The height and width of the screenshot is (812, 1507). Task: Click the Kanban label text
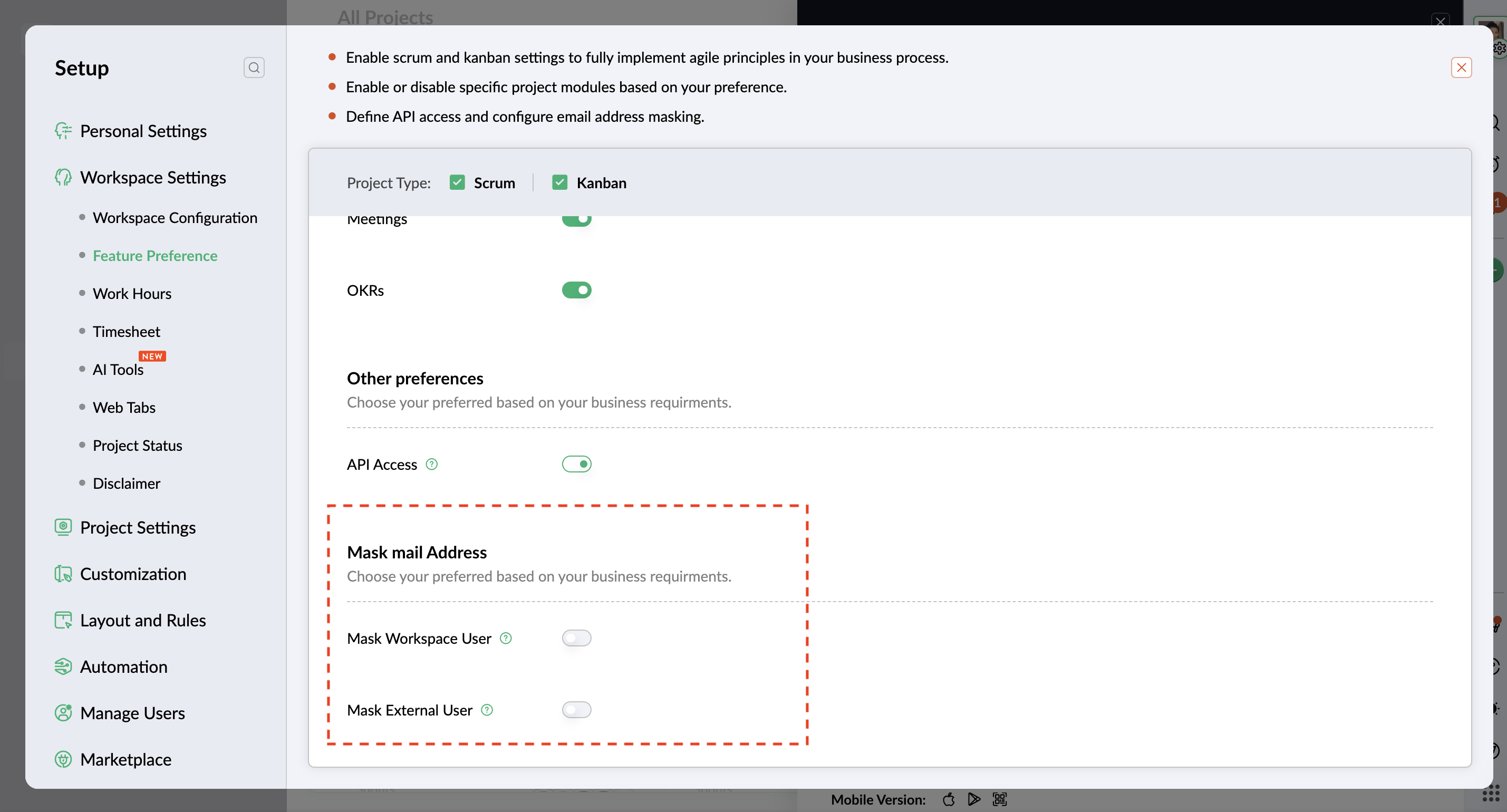pyautogui.click(x=602, y=182)
